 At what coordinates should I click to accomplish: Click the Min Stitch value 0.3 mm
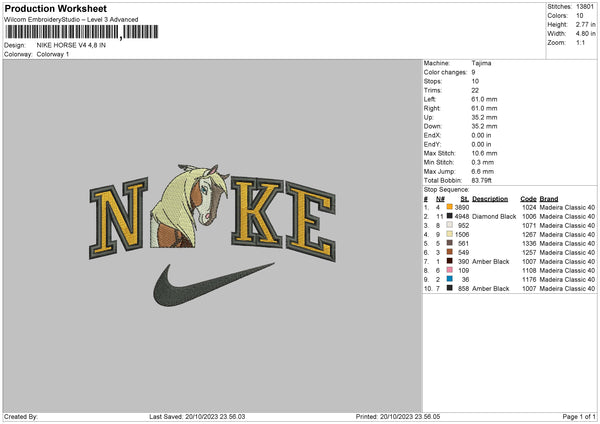point(483,162)
